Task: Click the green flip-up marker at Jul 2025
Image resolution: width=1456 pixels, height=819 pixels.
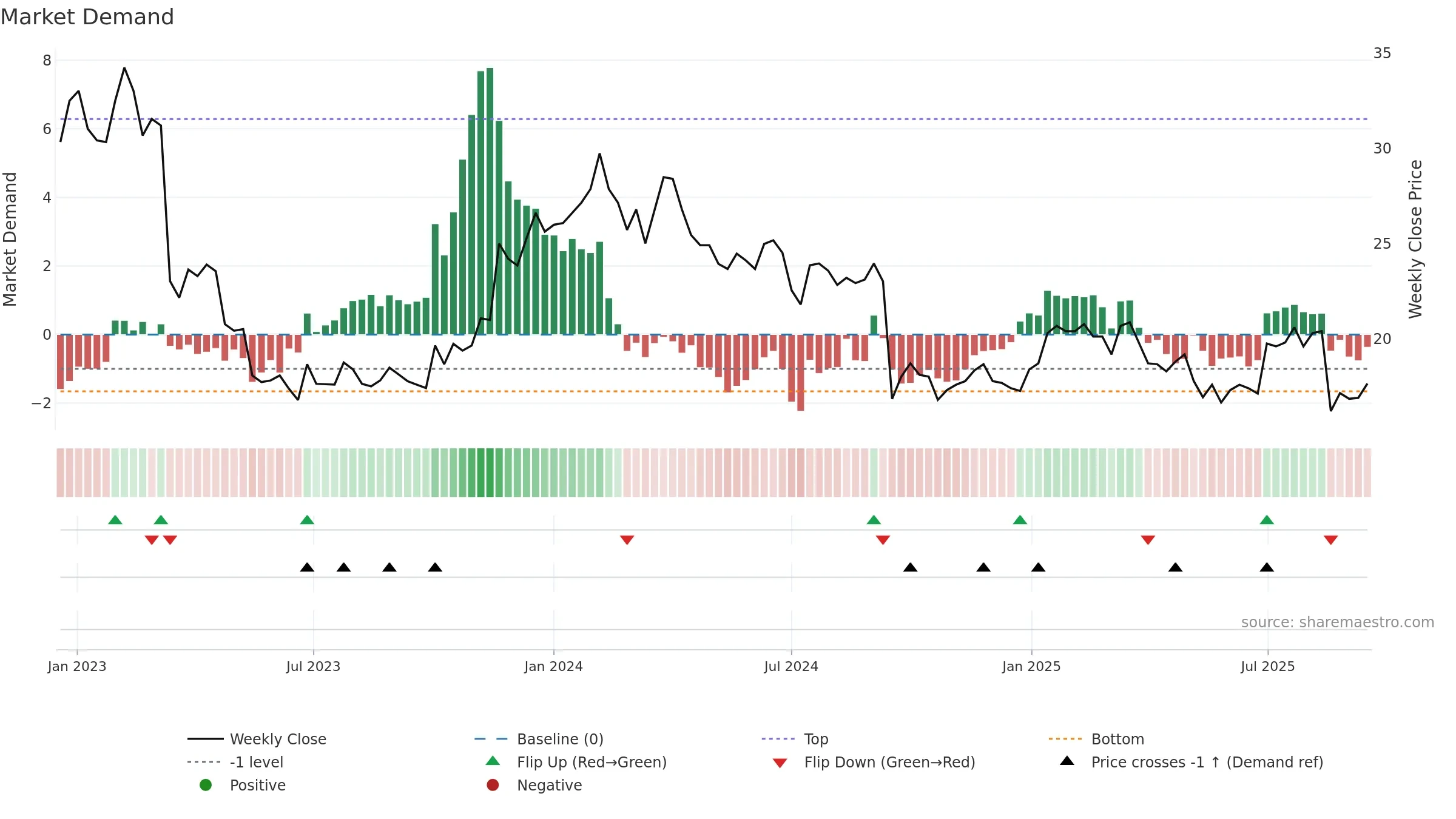Action: [1267, 520]
